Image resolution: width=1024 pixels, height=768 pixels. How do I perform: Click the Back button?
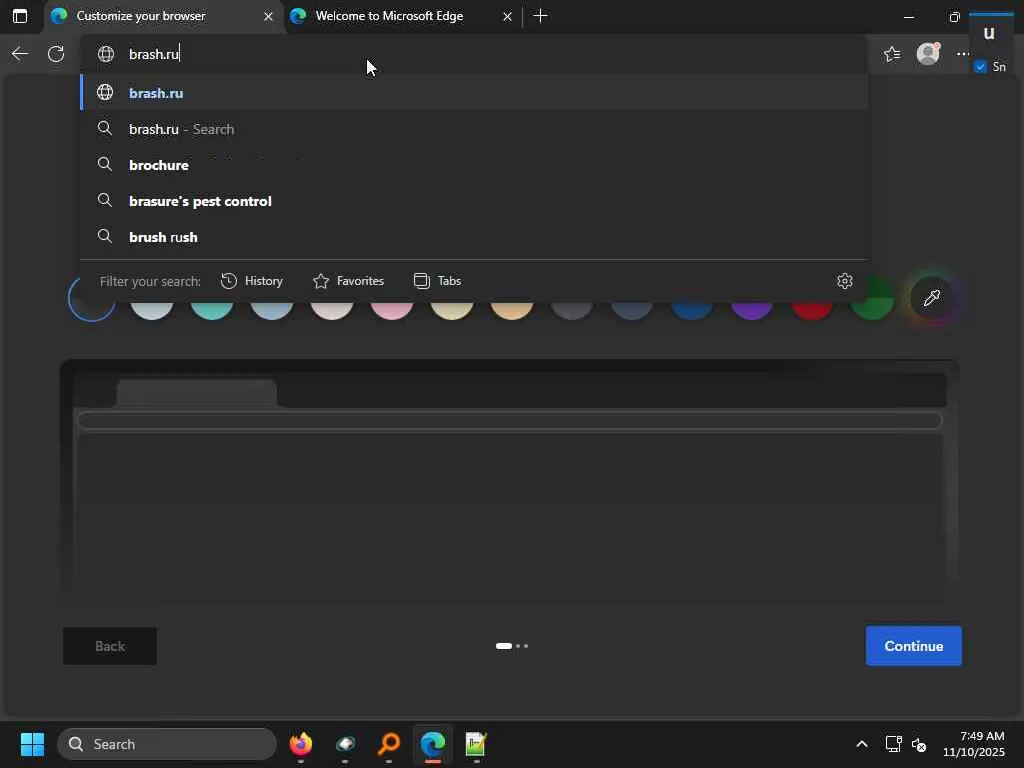pos(110,646)
